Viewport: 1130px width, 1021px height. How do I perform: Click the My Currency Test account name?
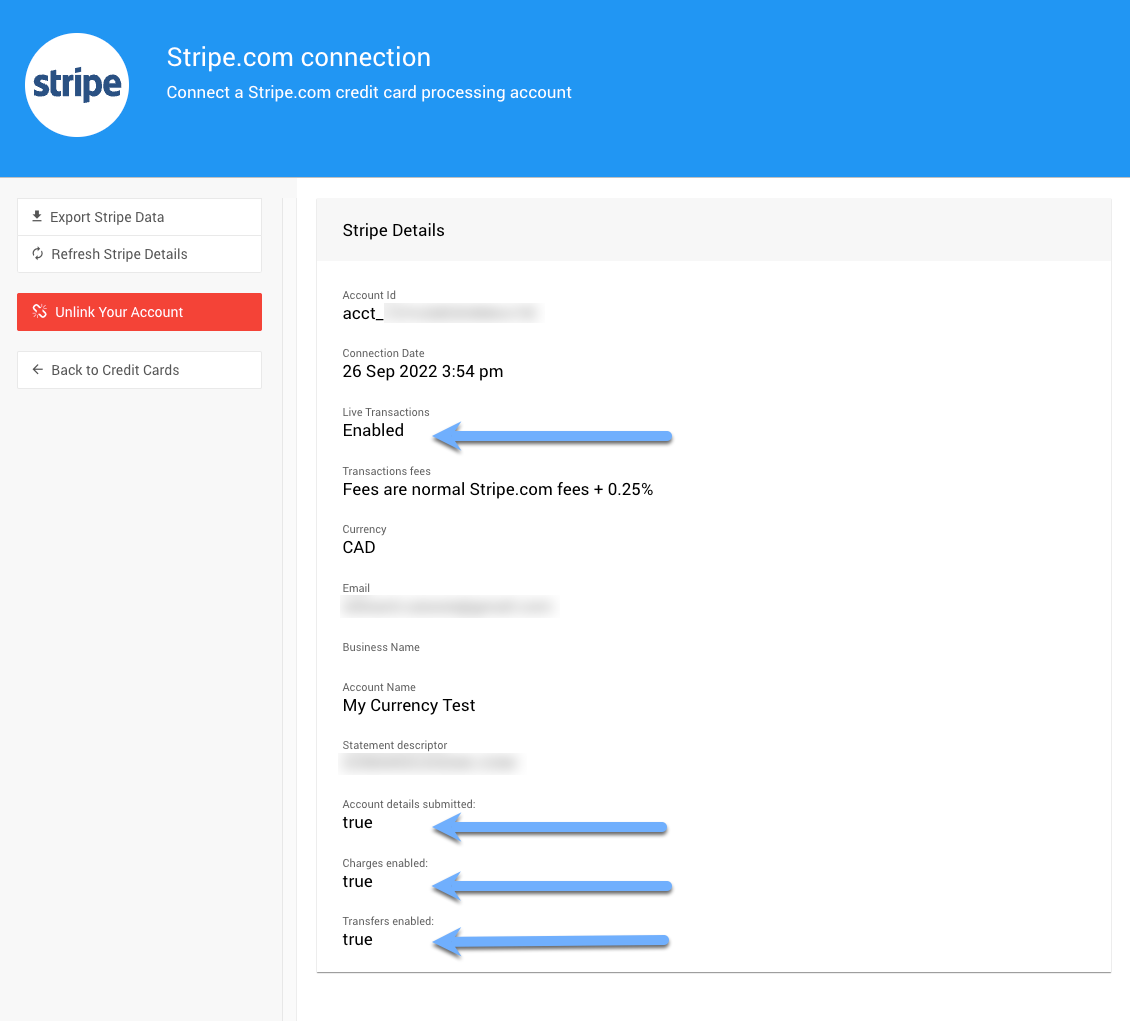pos(408,706)
